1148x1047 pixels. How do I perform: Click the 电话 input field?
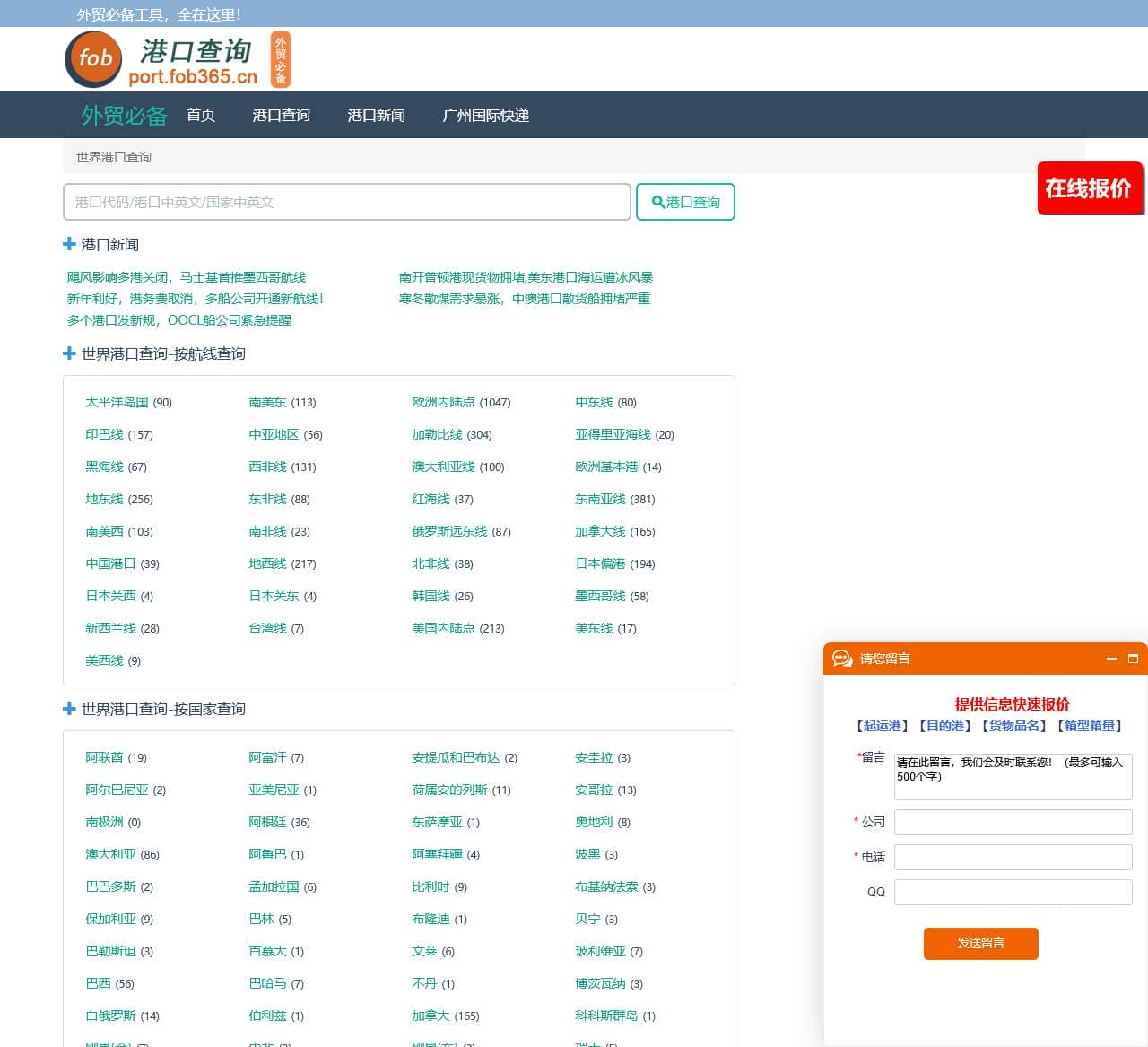pos(1013,857)
